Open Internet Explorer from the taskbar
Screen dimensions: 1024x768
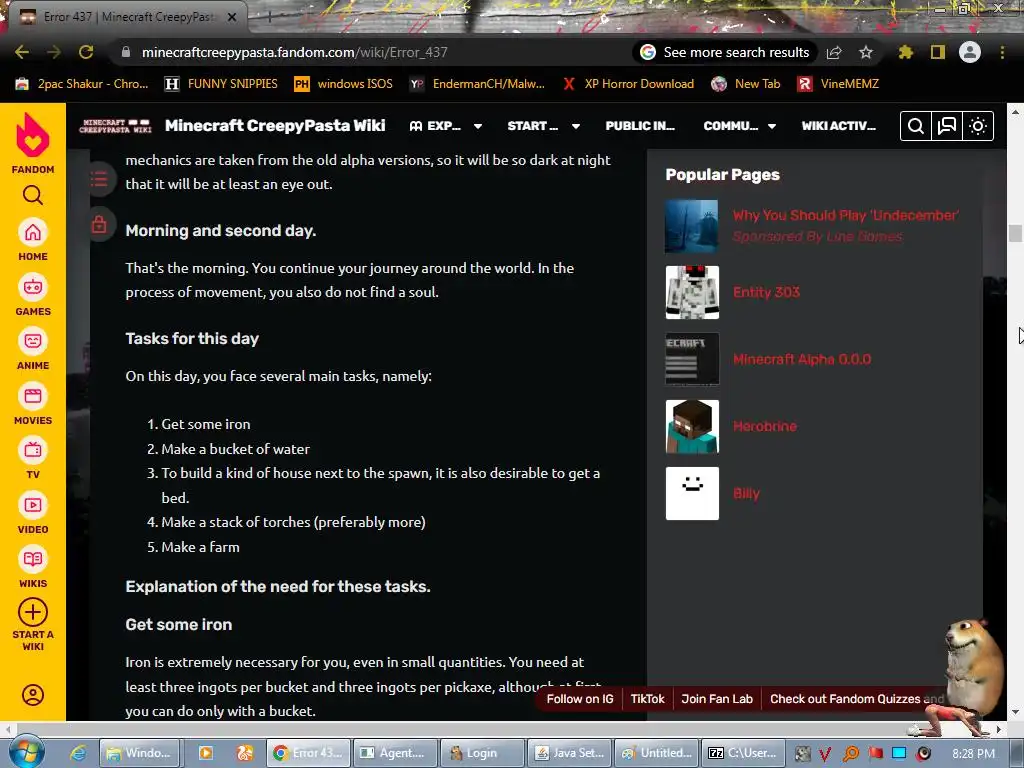coord(78,753)
